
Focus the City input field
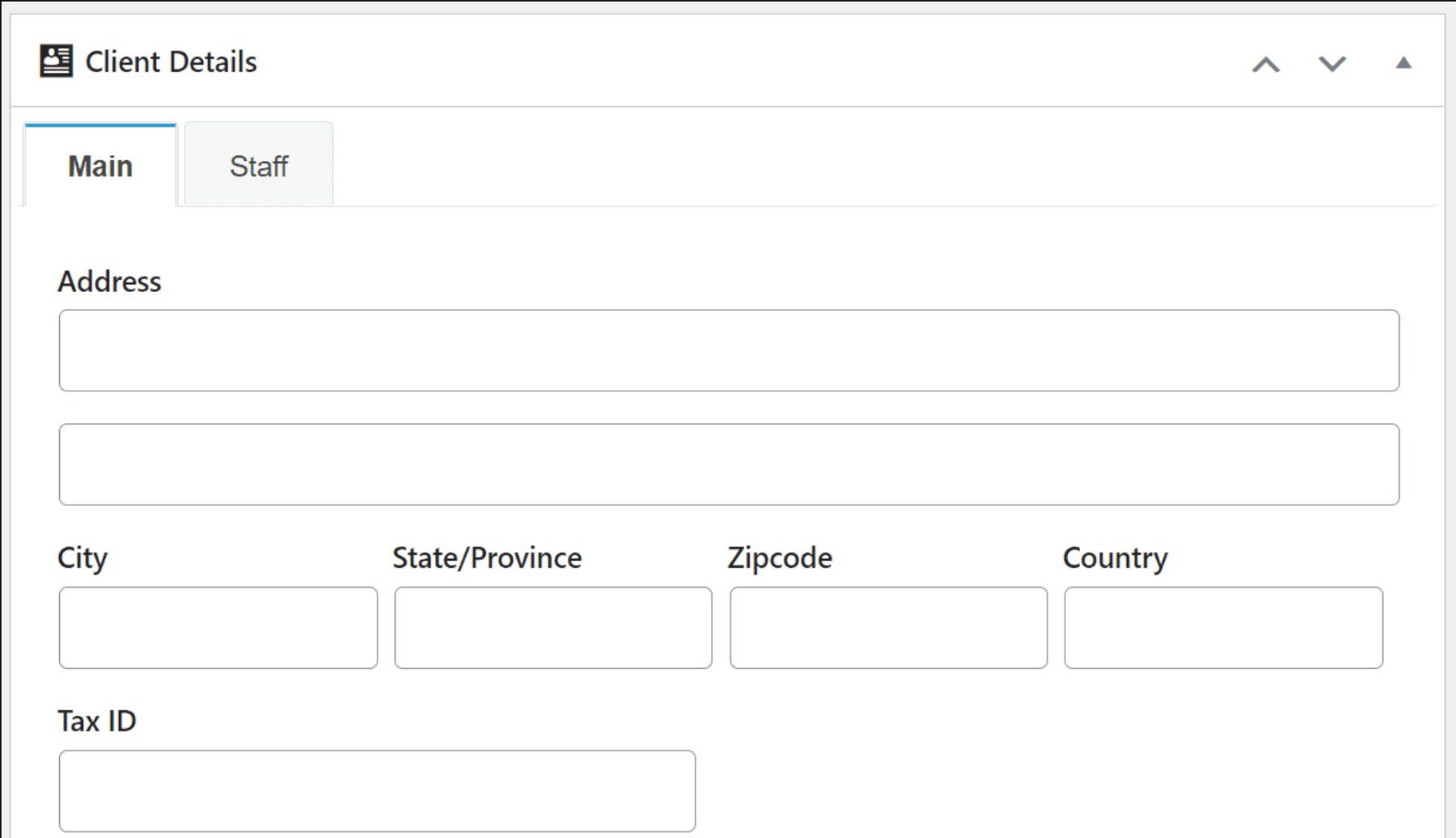[218, 628]
